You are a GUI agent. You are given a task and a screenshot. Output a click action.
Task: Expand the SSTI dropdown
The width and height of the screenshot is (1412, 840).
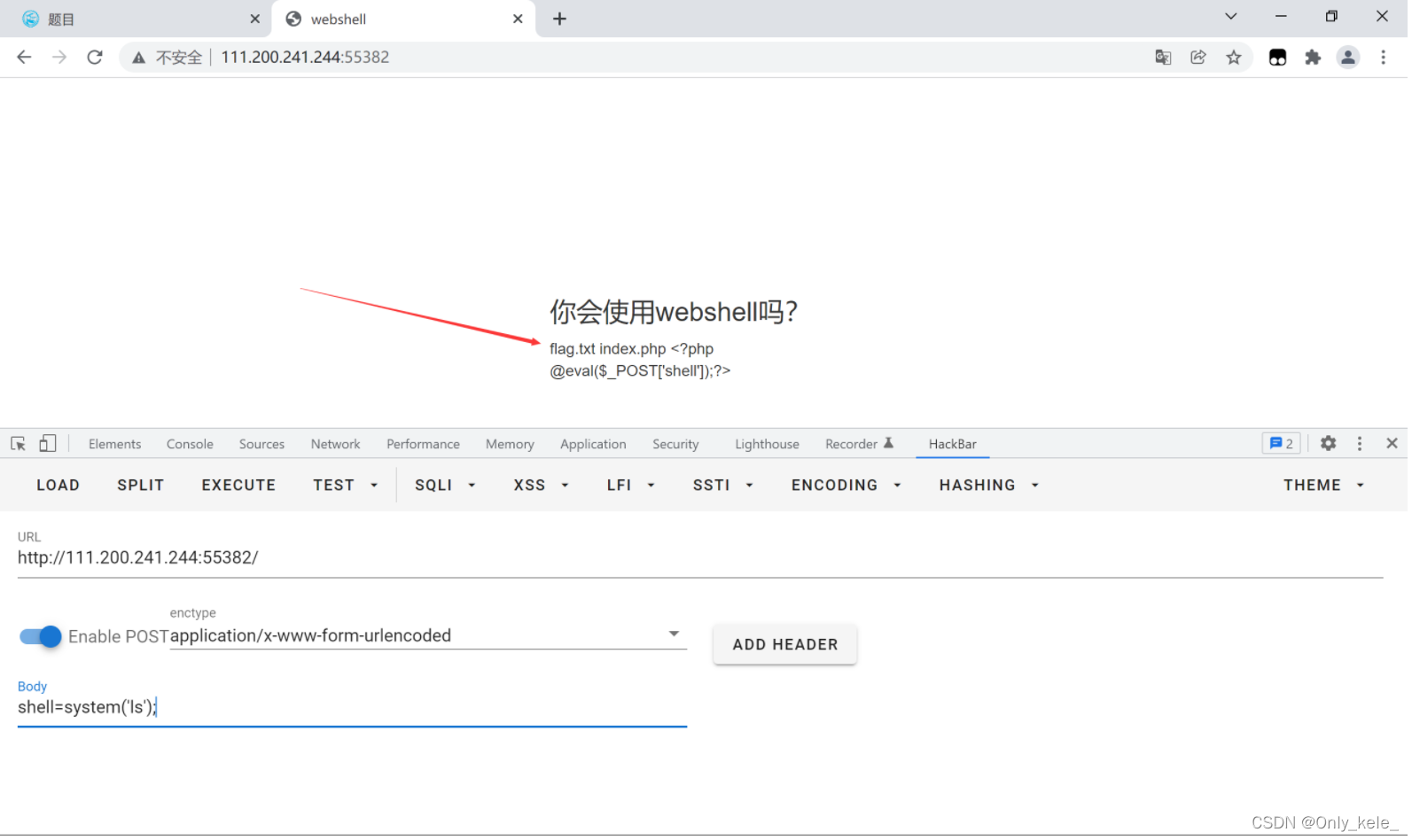[722, 486]
